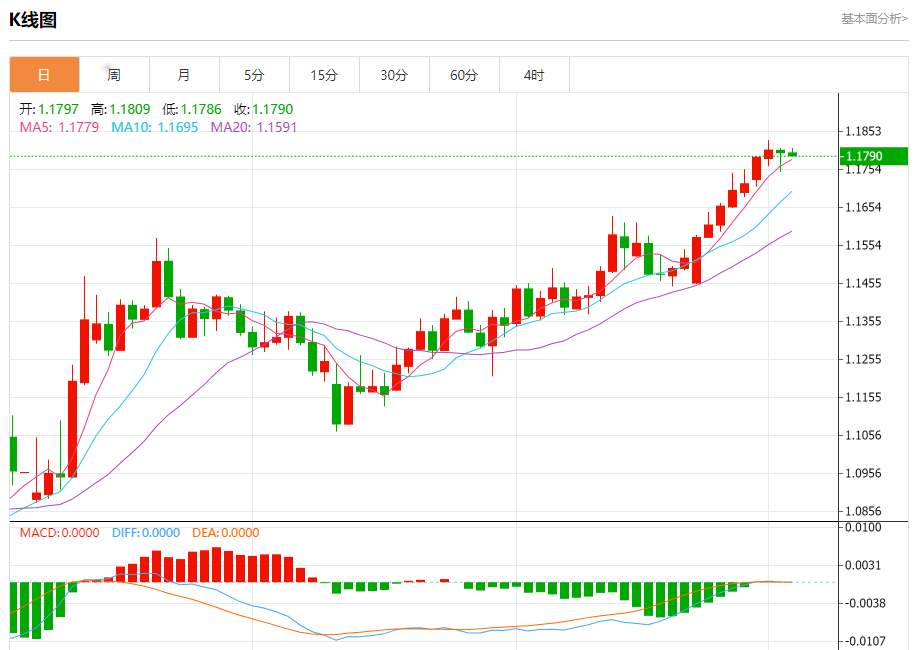This screenshot has height=650, width=917.
Task: Click the 0.0100 MACD axis label
Action: click(x=863, y=527)
